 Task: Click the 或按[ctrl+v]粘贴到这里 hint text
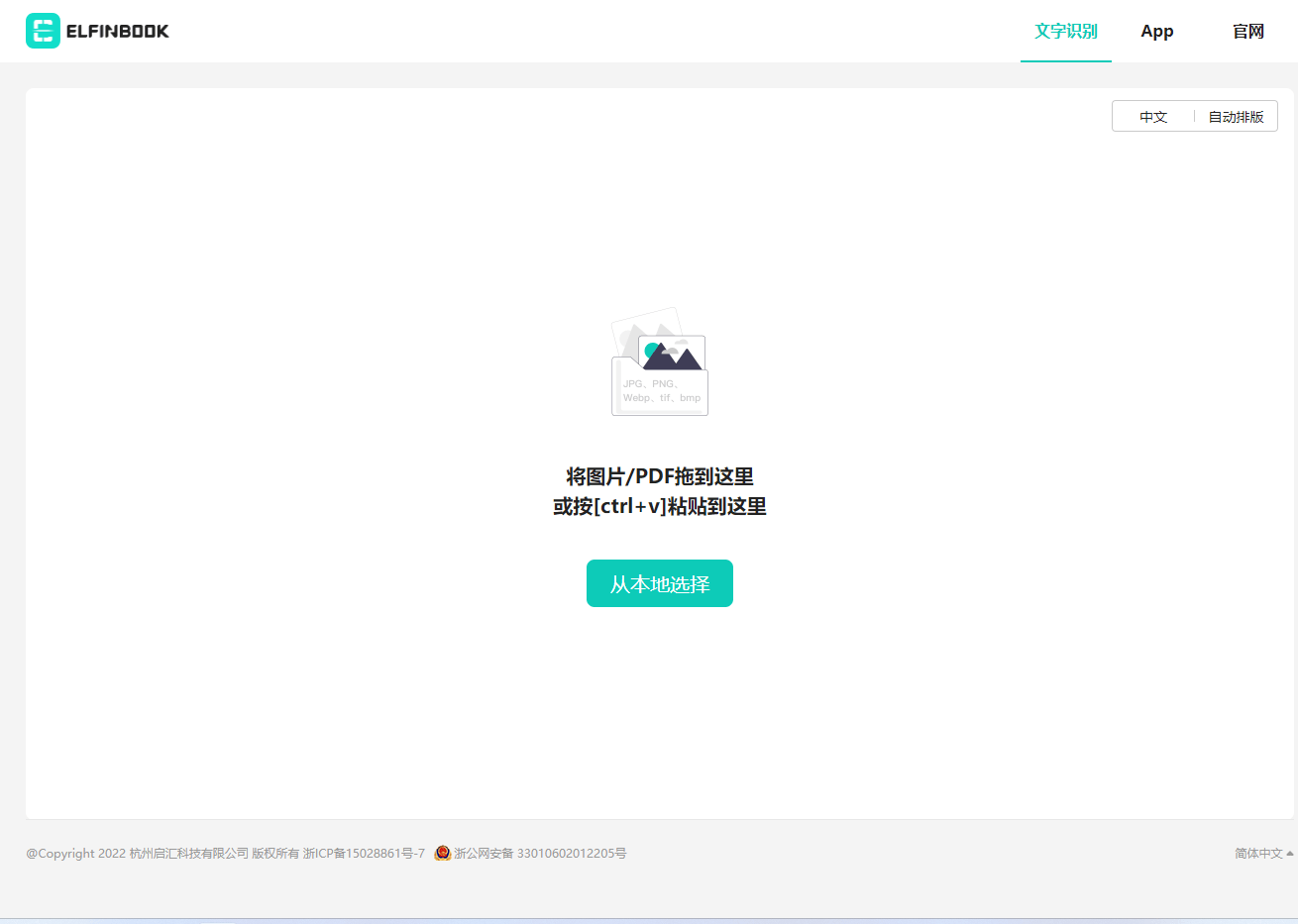click(659, 506)
